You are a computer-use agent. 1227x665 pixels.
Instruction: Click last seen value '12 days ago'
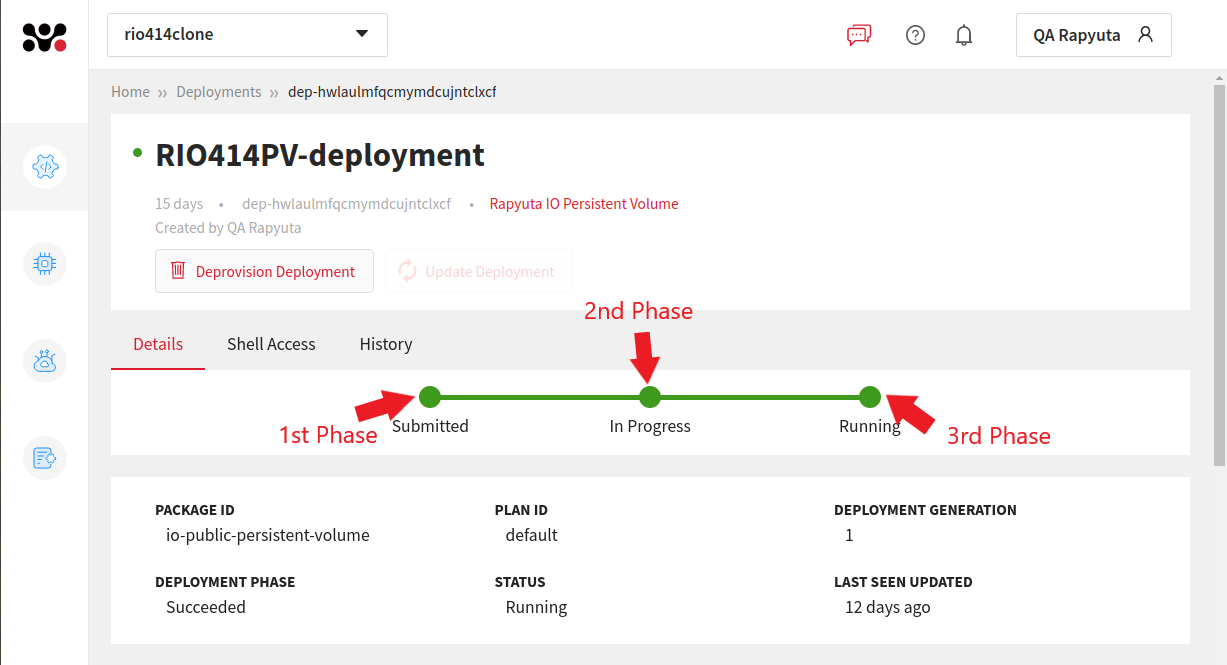[888, 607]
